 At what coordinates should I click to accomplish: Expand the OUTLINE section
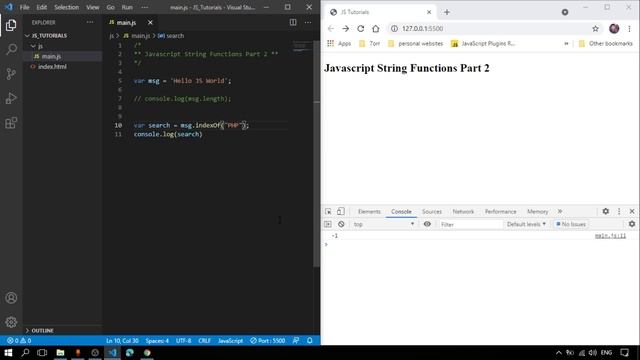40,331
